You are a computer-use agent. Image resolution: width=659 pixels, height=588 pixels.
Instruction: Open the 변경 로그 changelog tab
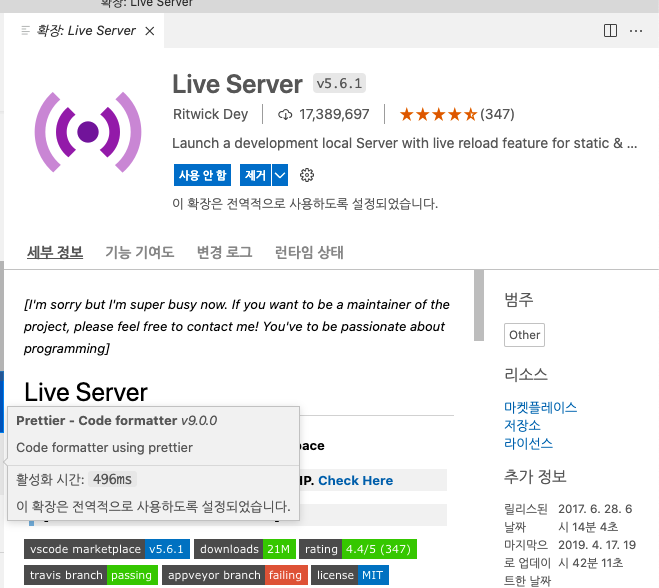pyautogui.click(x=224, y=252)
